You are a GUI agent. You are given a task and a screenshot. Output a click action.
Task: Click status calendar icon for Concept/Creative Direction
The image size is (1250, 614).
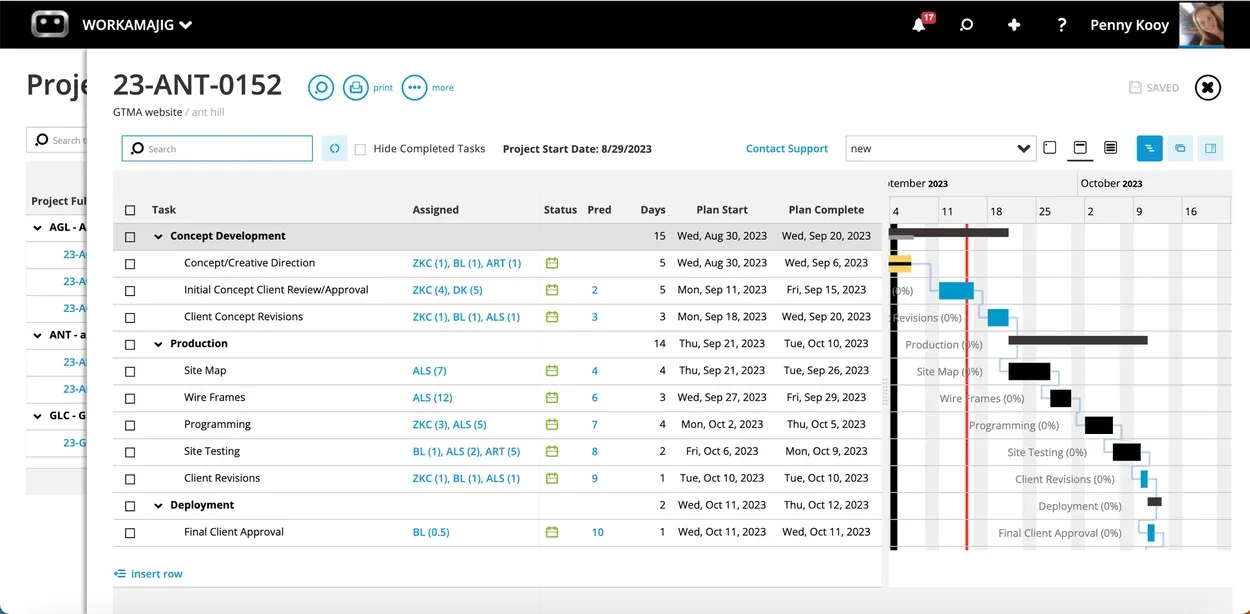[x=552, y=263]
